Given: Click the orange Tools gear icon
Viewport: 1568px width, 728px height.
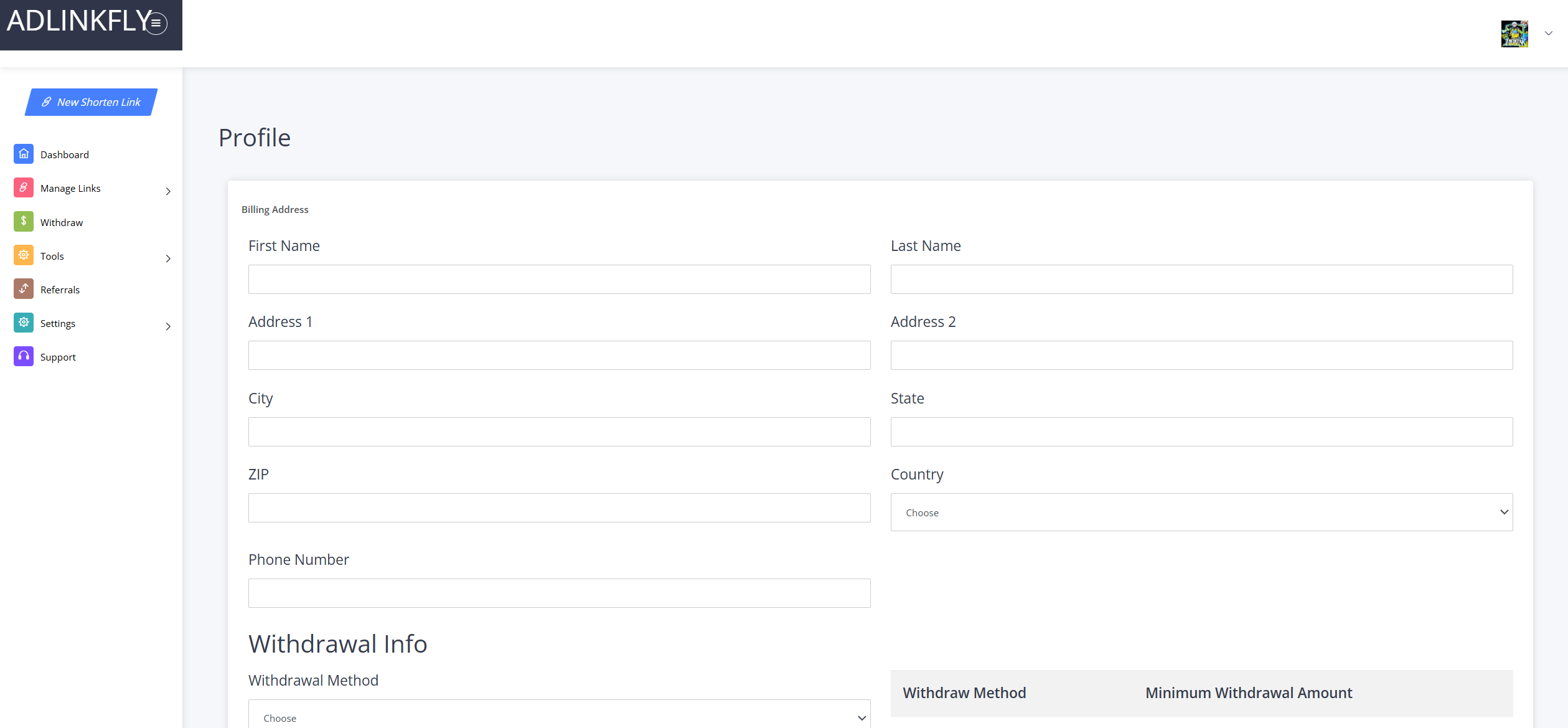Looking at the screenshot, I should tap(24, 255).
